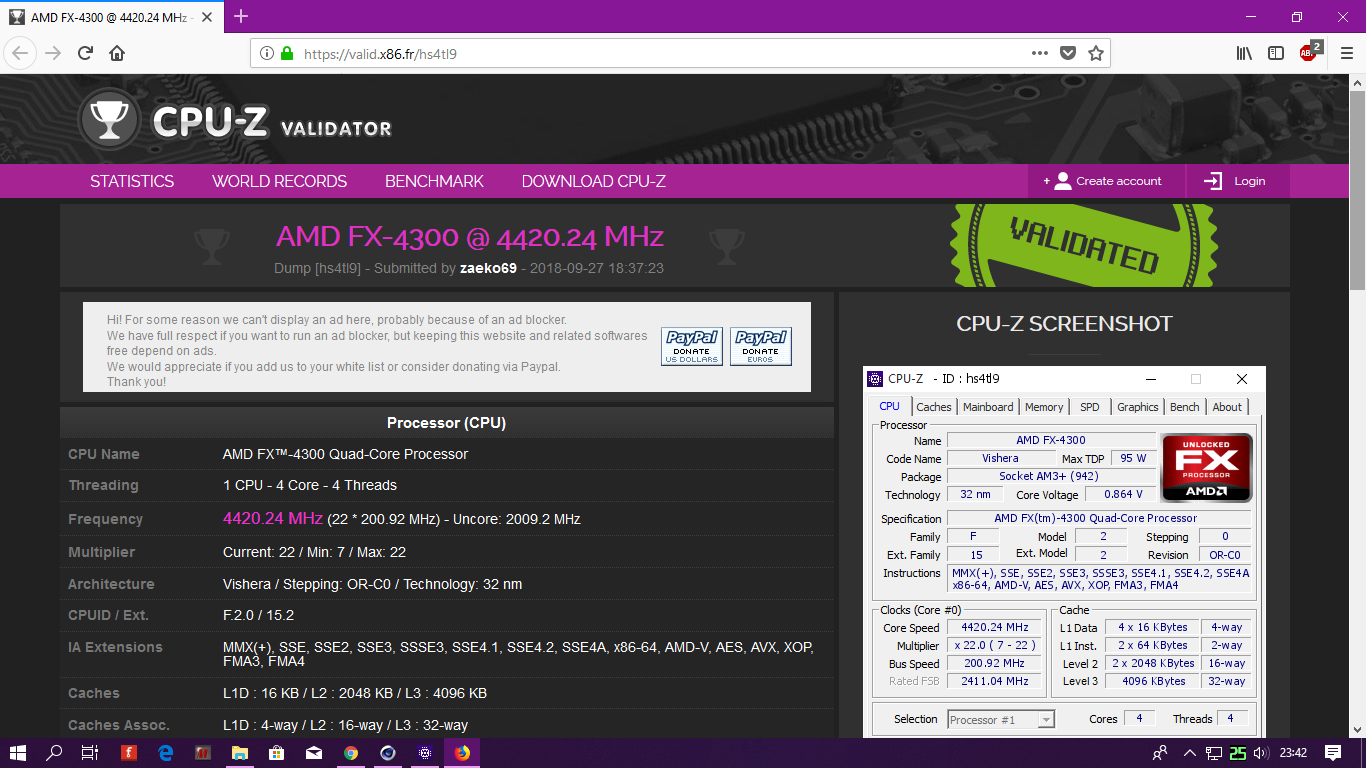
Task: Donate via PayPal in US Dollars
Action: coord(692,347)
